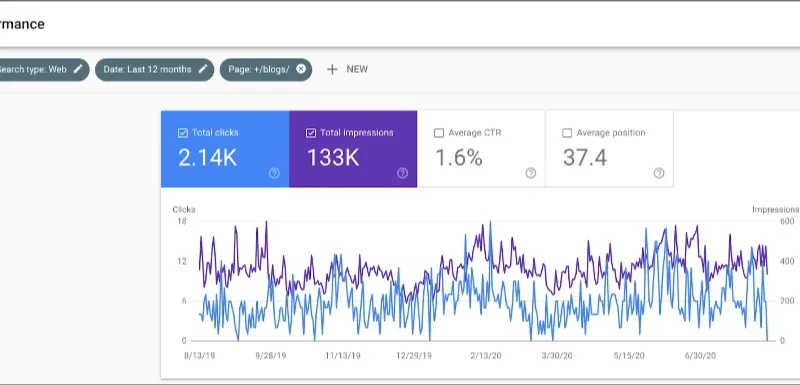Open help icon on Total clicks card

[274, 173]
